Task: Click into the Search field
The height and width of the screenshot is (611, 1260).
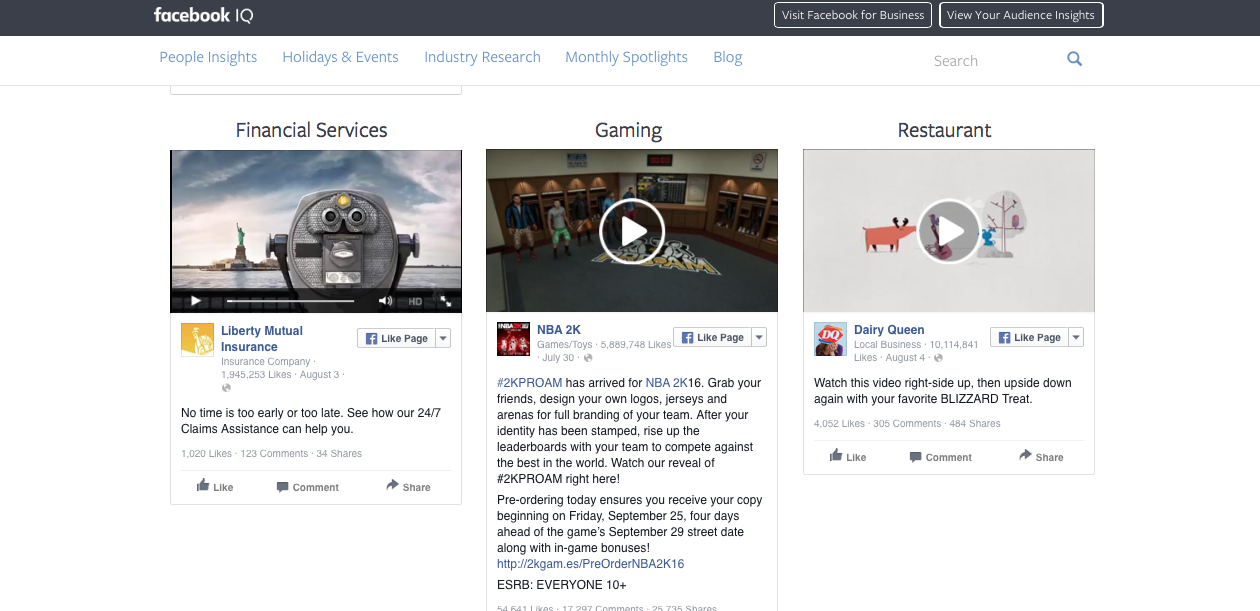Action: click(x=990, y=61)
